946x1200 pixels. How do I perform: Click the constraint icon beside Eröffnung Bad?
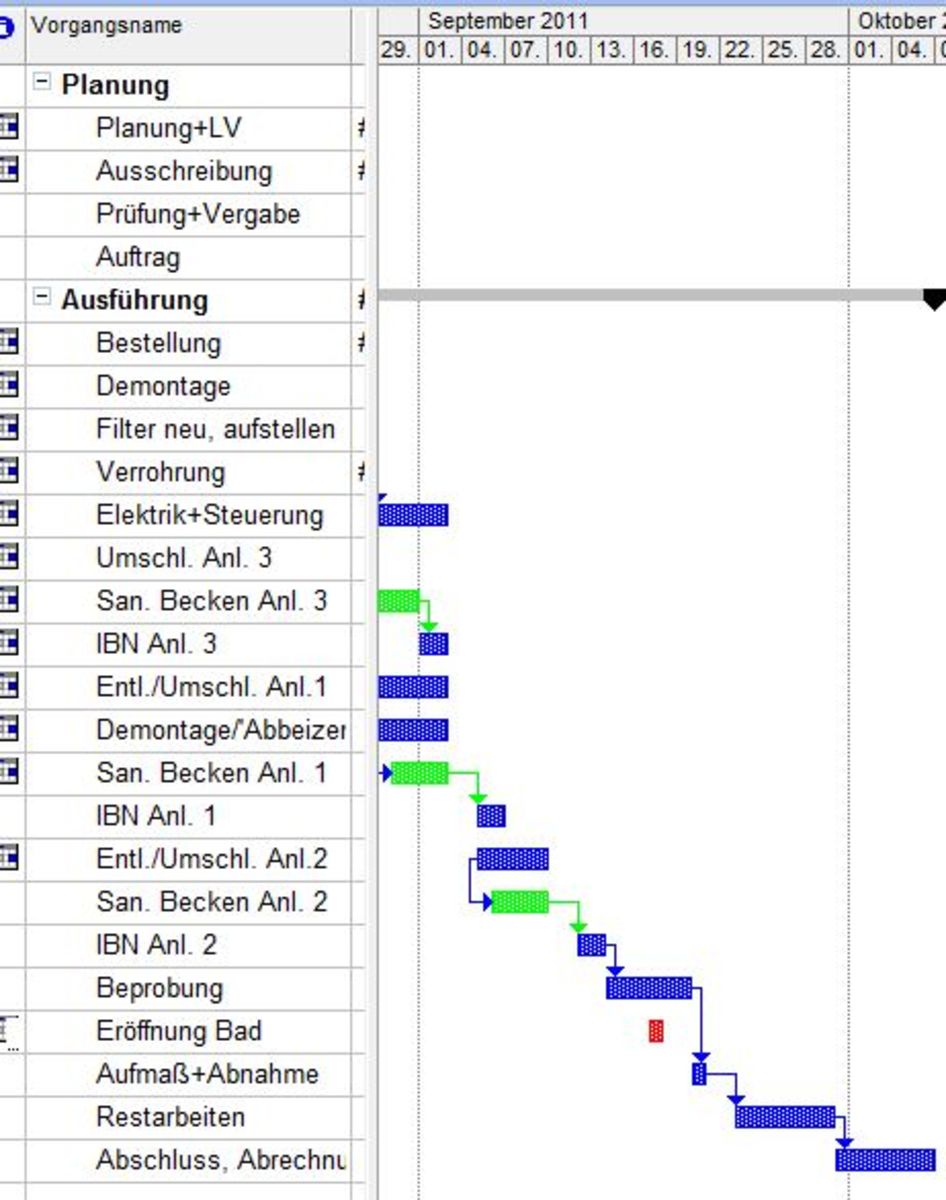coord(9,1031)
